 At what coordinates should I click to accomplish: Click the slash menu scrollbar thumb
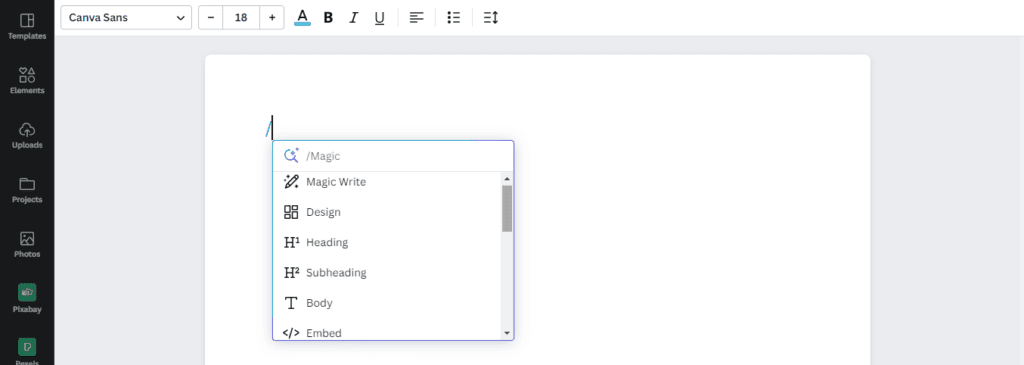point(507,208)
